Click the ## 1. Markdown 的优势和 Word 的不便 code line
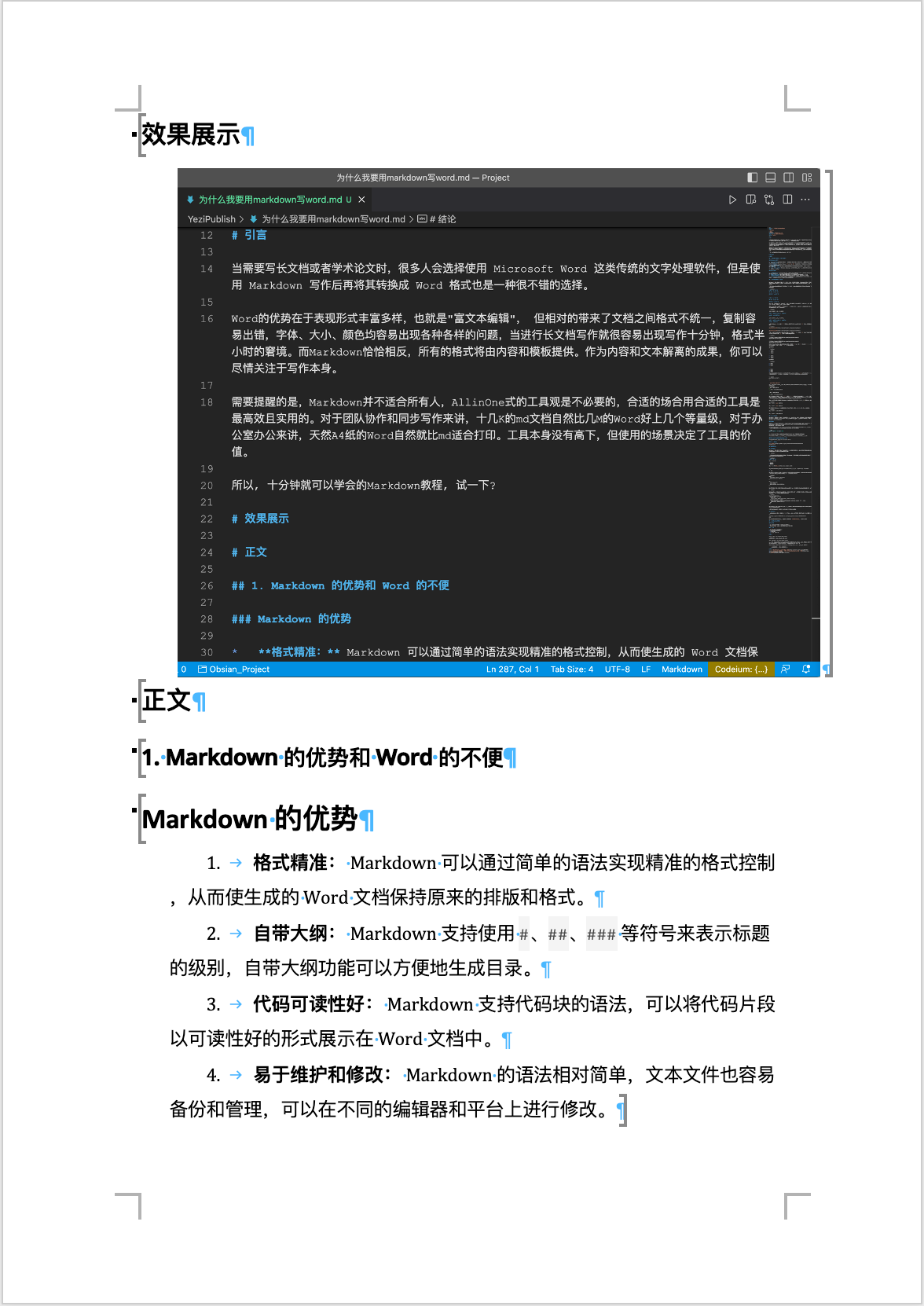The image size is (924, 1306). tap(340, 585)
